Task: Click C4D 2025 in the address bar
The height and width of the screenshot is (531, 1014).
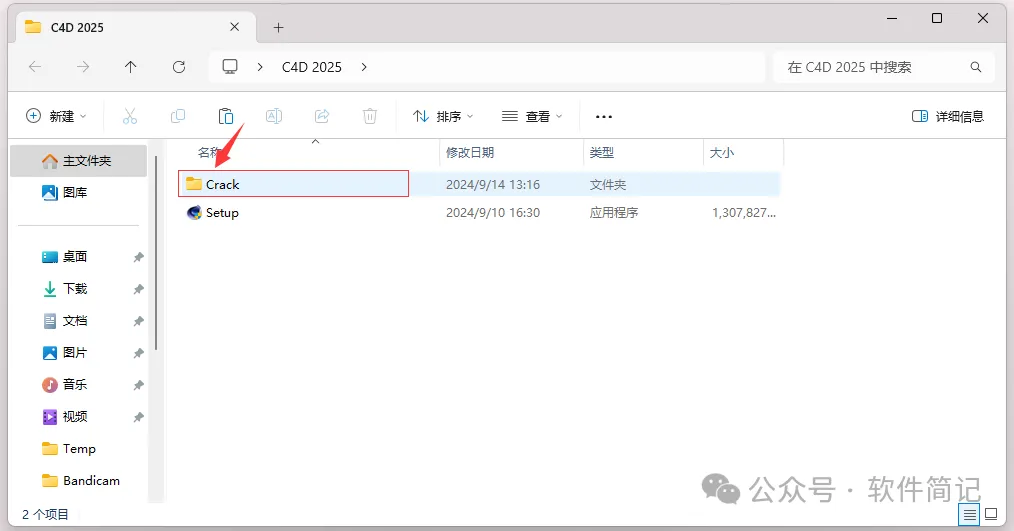Action: [x=312, y=67]
